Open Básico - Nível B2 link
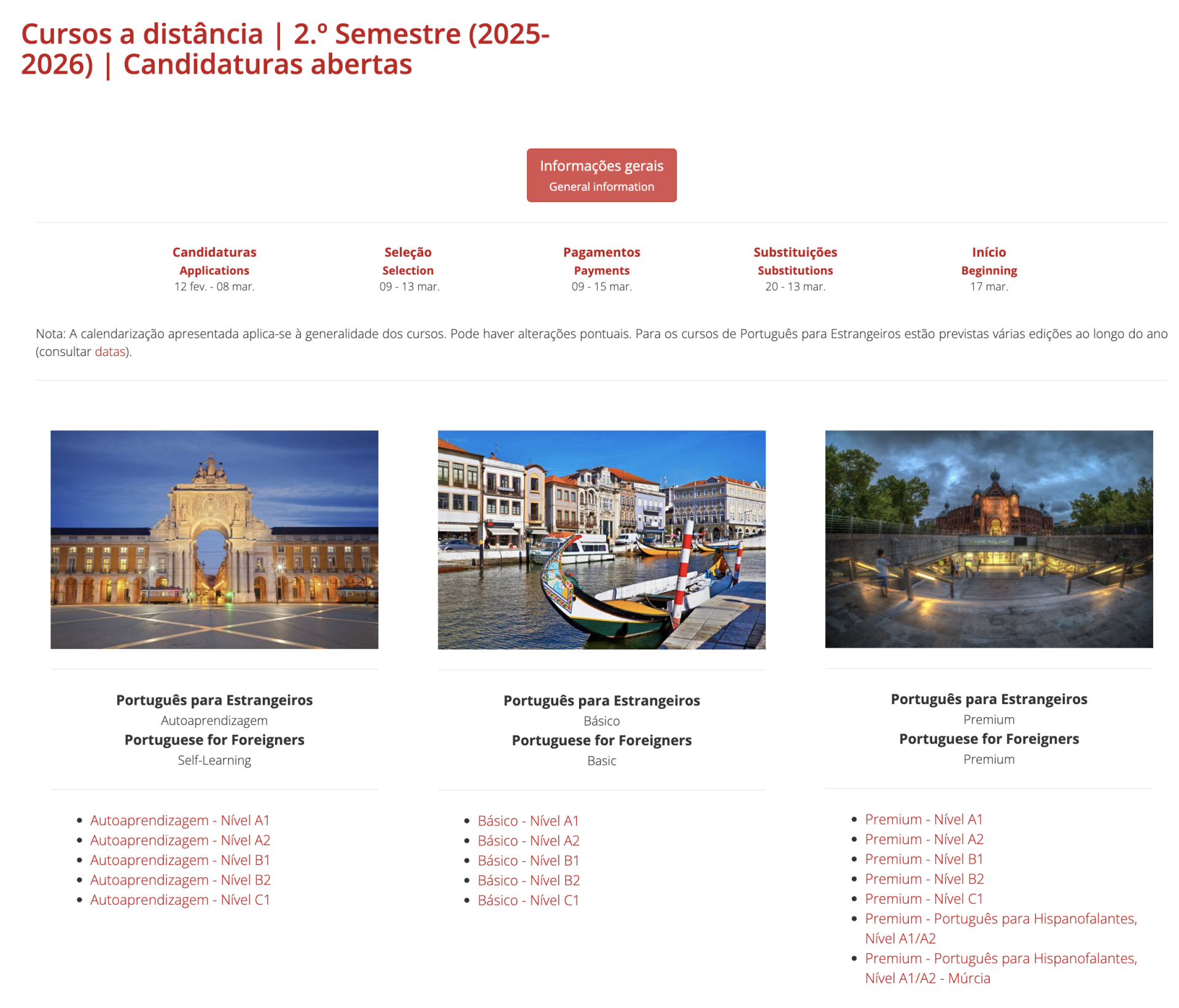The height and width of the screenshot is (1008, 1179). point(528,880)
